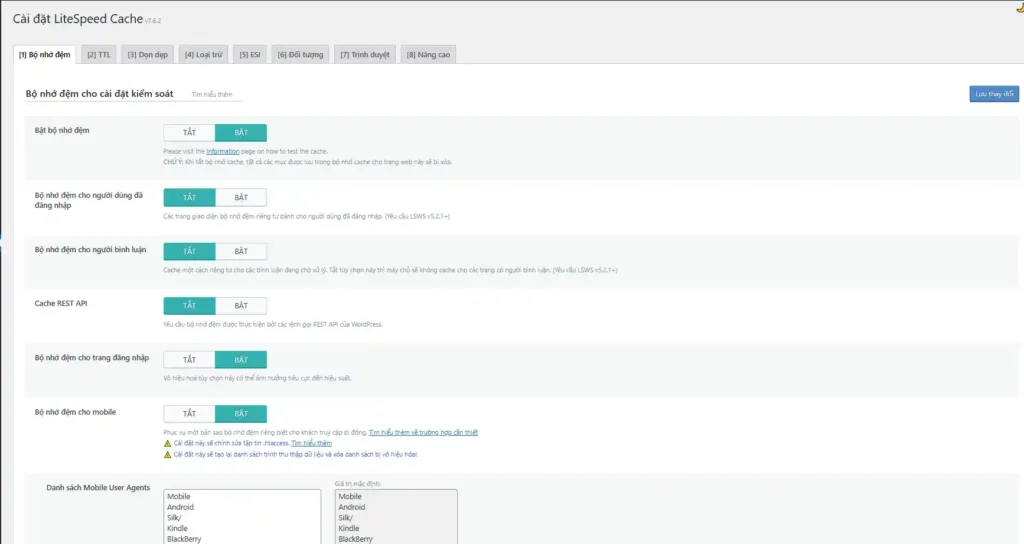Open the [8] Nâng cao tab
The width and height of the screenshot is (1024, 544).
pyautogui.click(x=428, y=55)
